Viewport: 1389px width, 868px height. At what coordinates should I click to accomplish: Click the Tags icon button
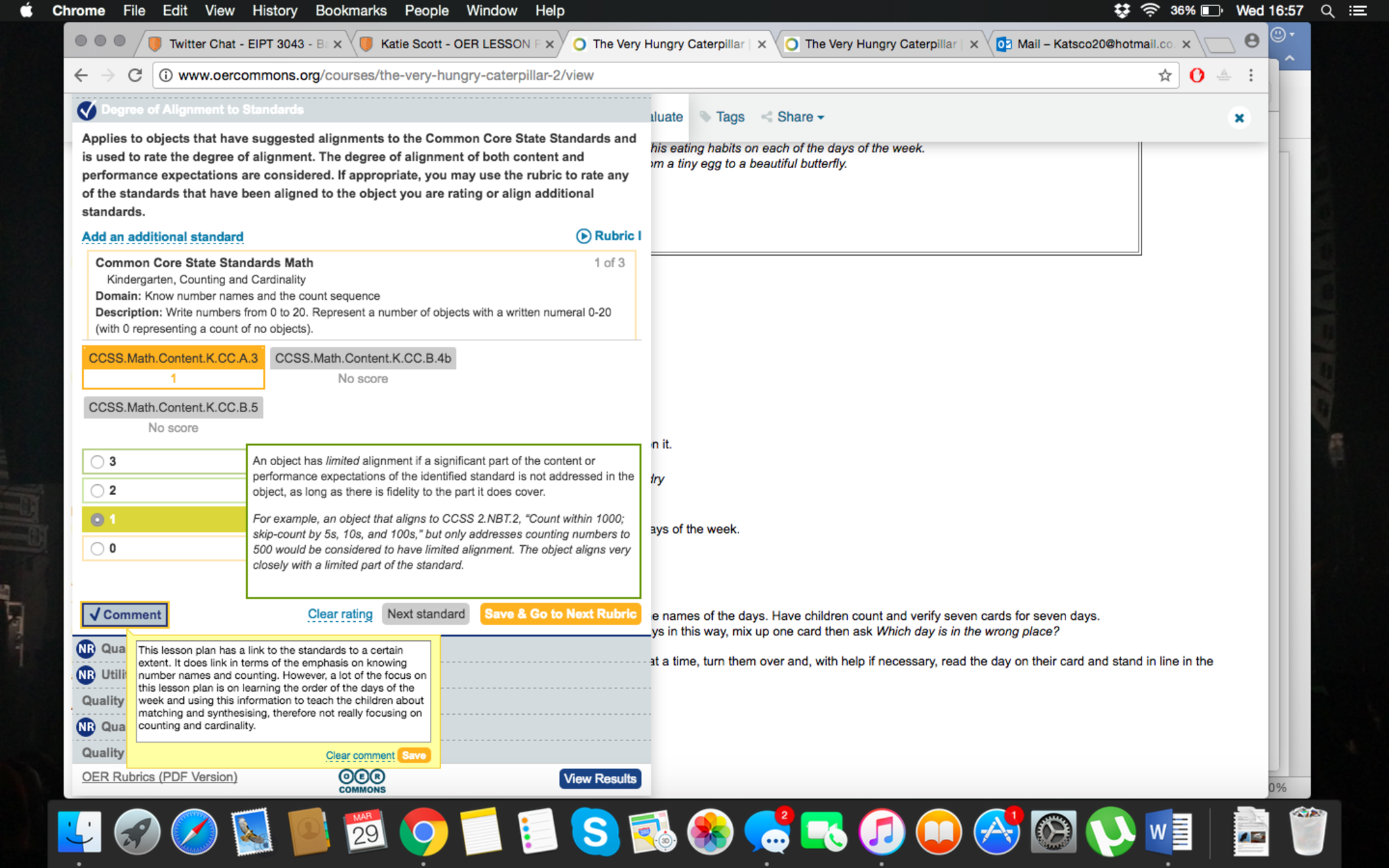722,117
